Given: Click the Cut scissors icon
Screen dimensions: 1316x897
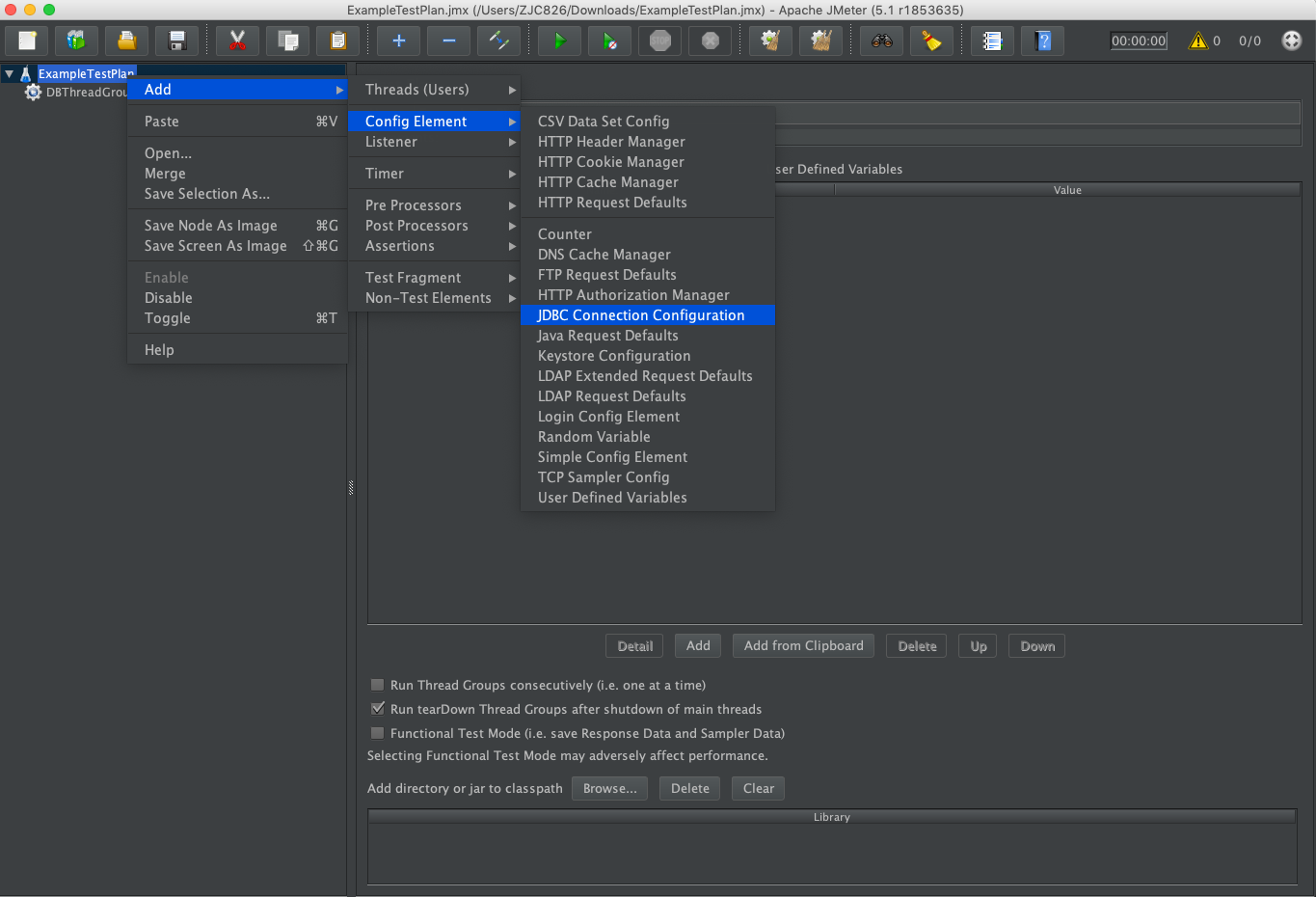Looking at the screenshot, I should 237,41.
